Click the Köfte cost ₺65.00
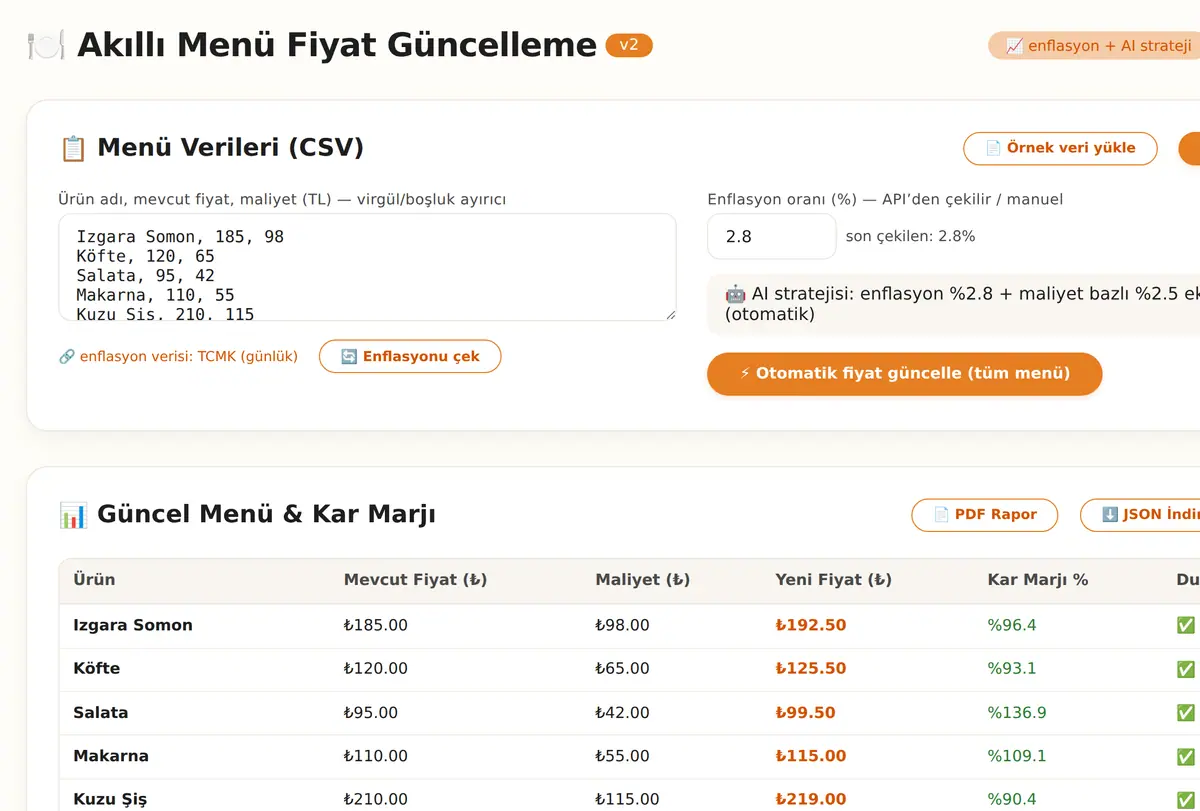 pos(622,668)
